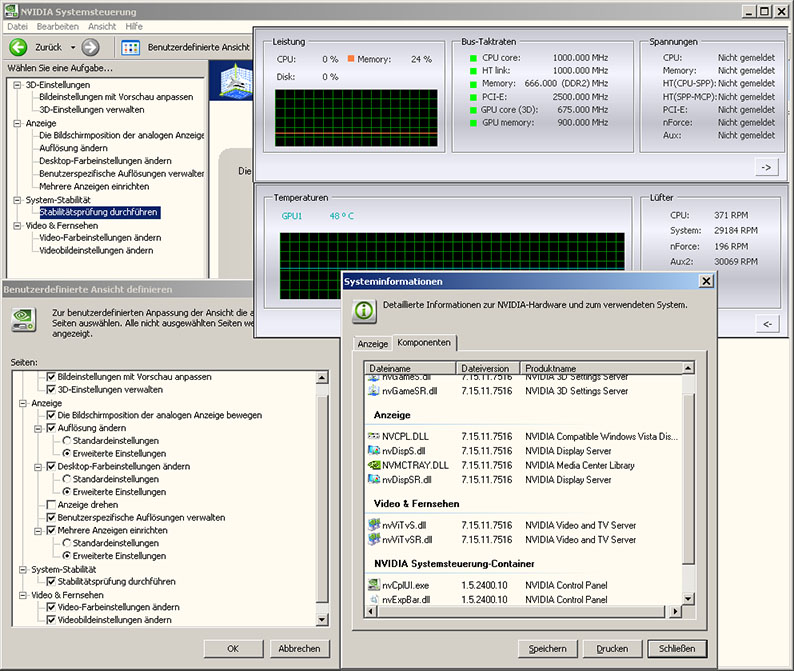794x671 pixels.
Task: Click the green HT link status indicator
Action: [473, 71]
